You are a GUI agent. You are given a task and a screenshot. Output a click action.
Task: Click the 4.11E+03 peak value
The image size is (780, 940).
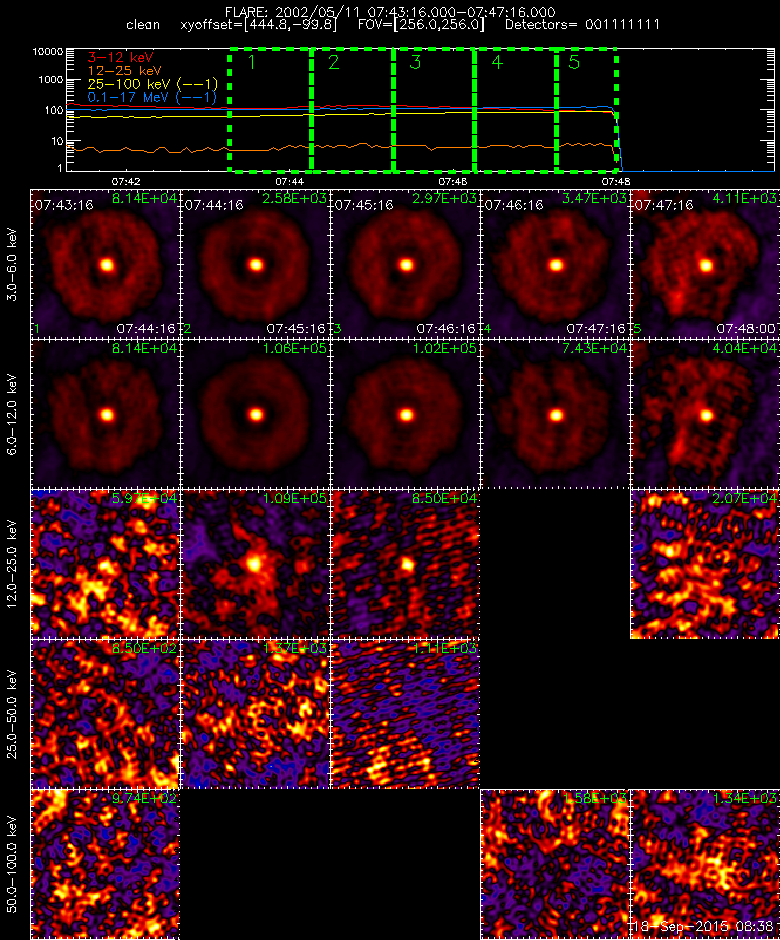(x=745, y=198)
